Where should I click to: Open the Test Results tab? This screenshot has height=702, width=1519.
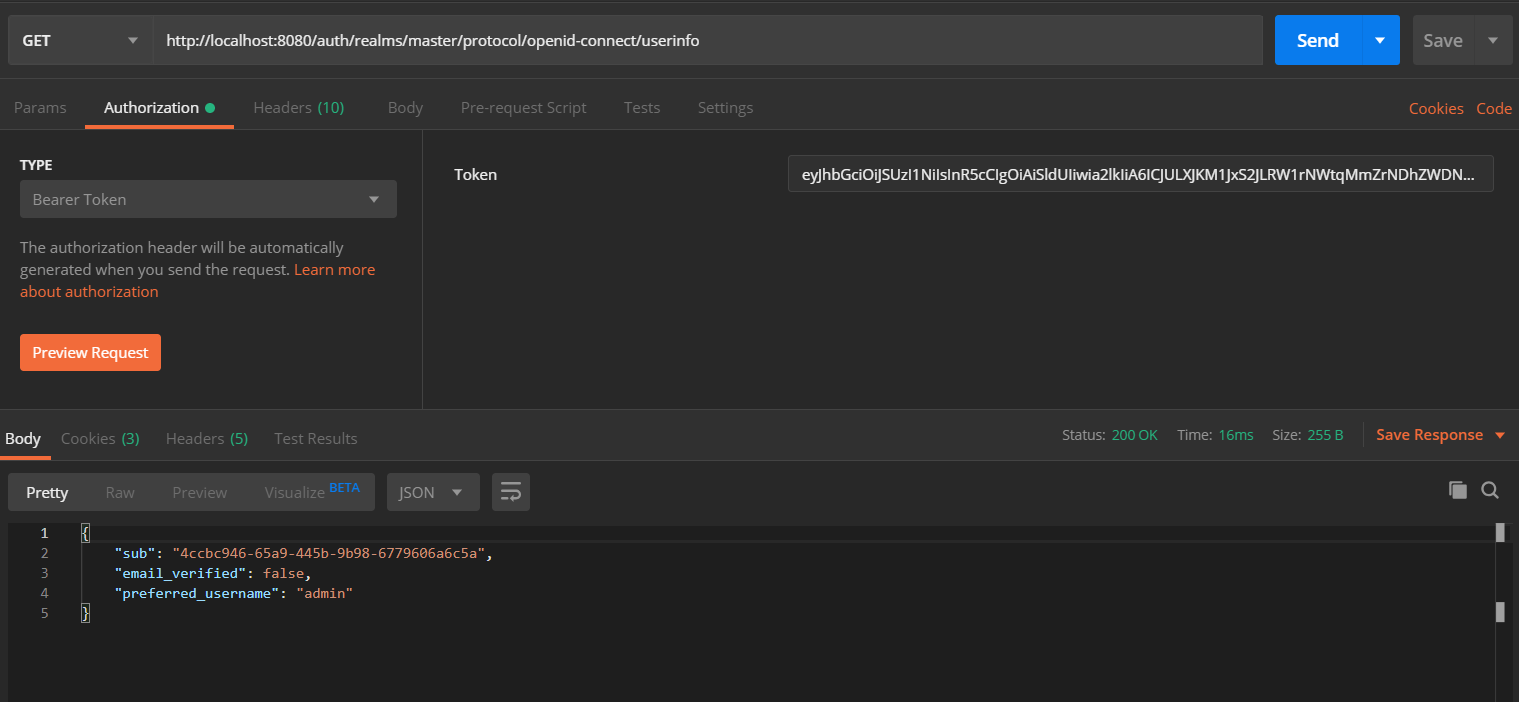pyautogui.click(x=315, y=438)
